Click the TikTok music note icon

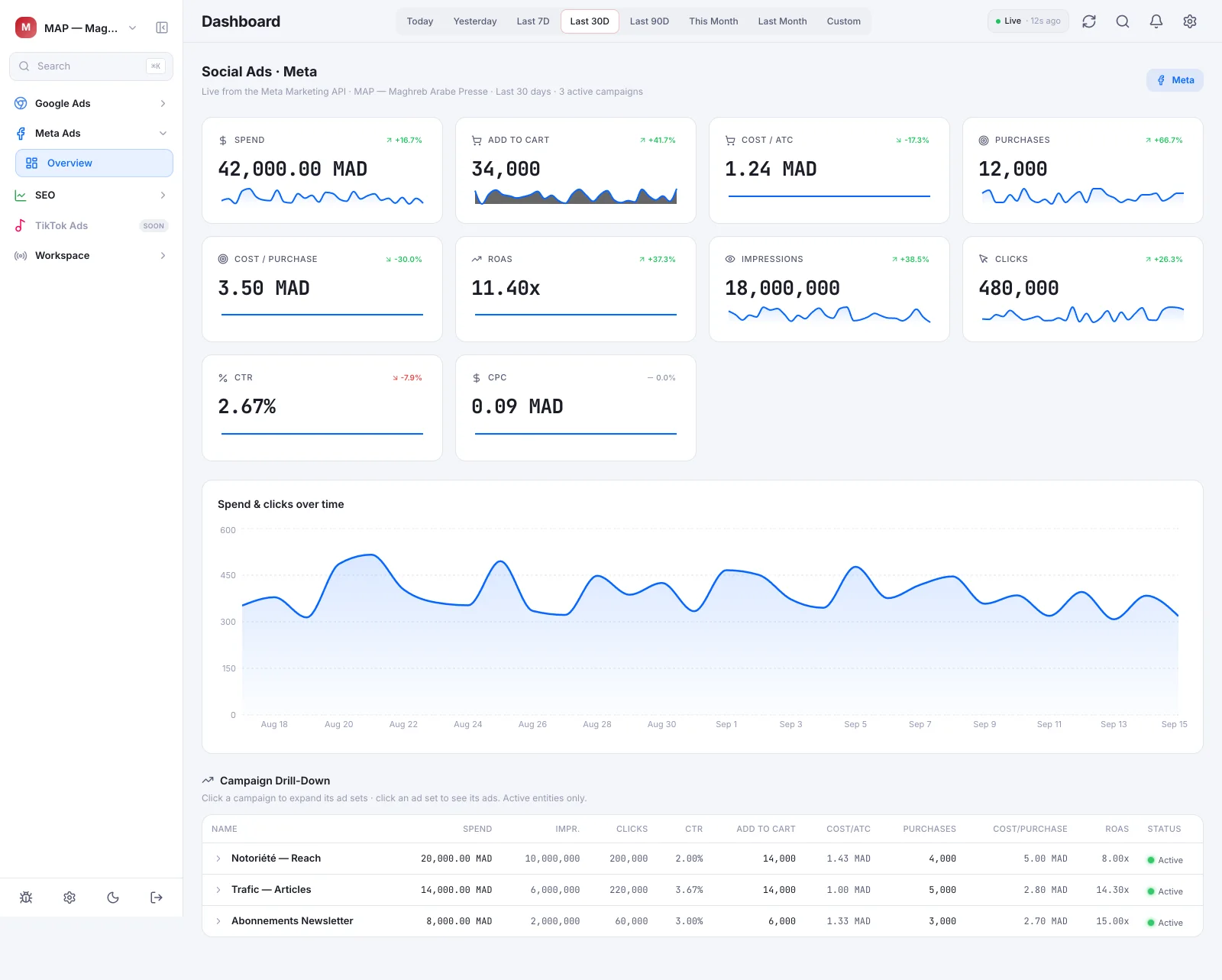[x=21, y=225]
